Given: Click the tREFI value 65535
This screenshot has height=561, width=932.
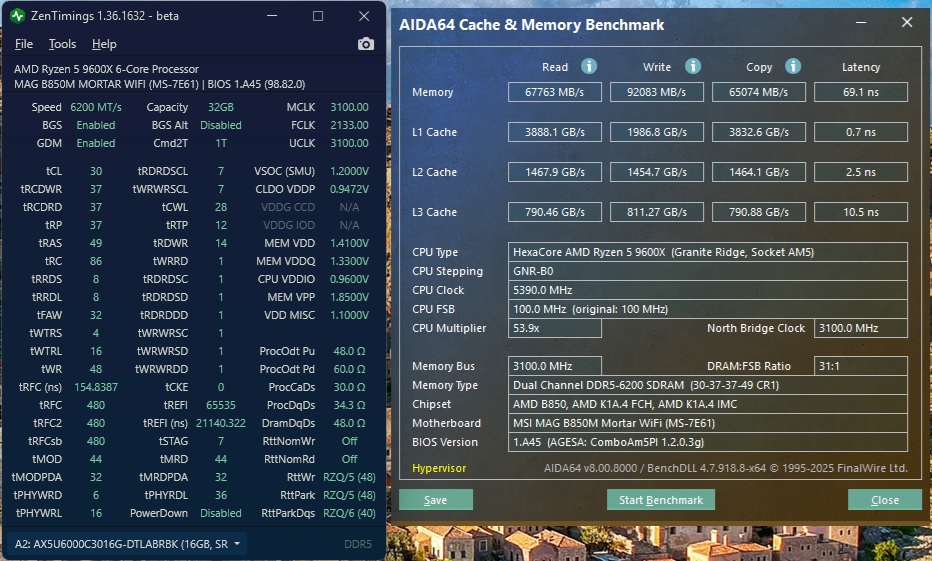Looking at the screenshot, I should click(221, 405).
